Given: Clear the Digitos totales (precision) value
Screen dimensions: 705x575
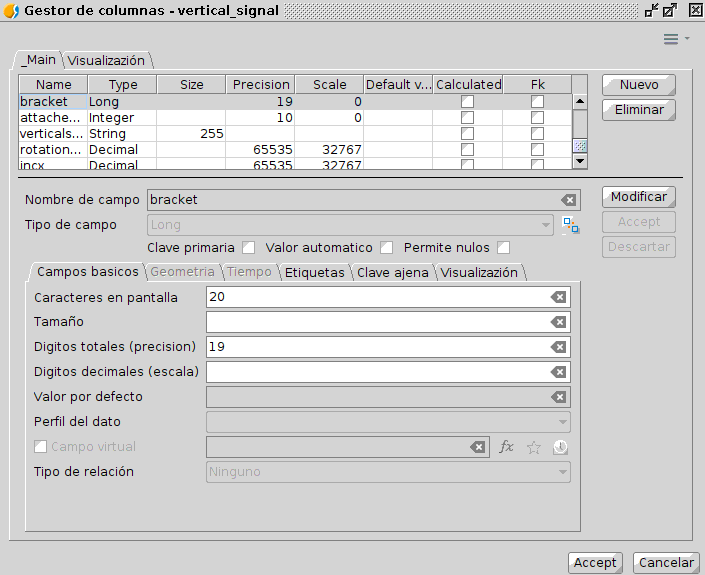Looking at the screenshot, I should click(558, 347).
